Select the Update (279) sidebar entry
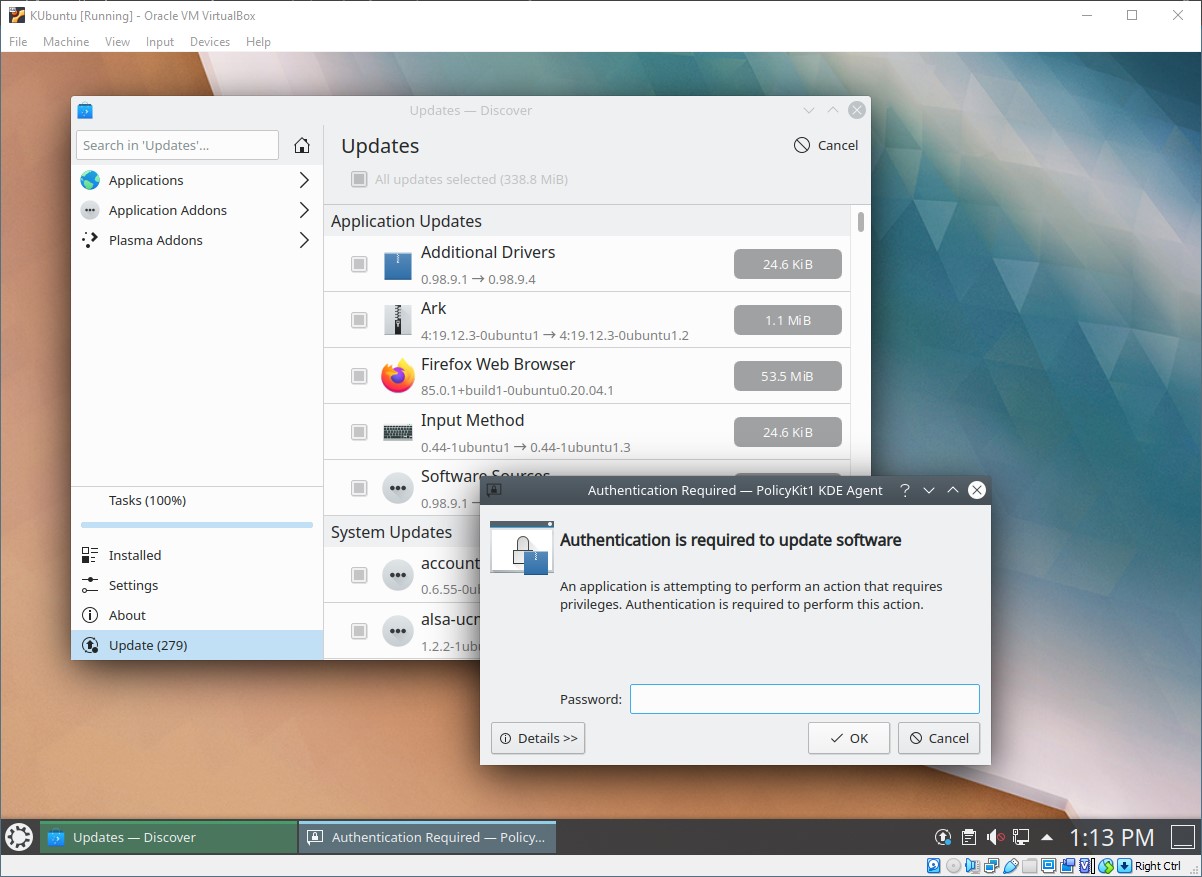 pyautogui.click(x=197, y=645)
